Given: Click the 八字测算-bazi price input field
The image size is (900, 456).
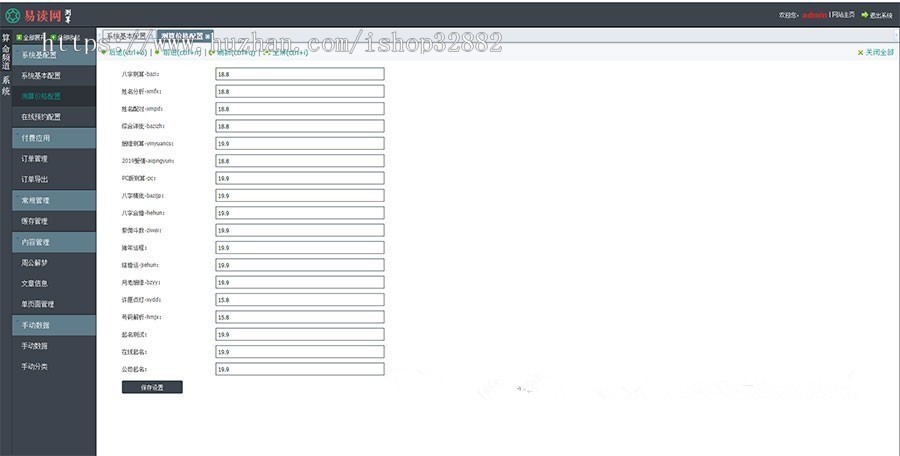Looking at the screenshot, I should 299,74.
